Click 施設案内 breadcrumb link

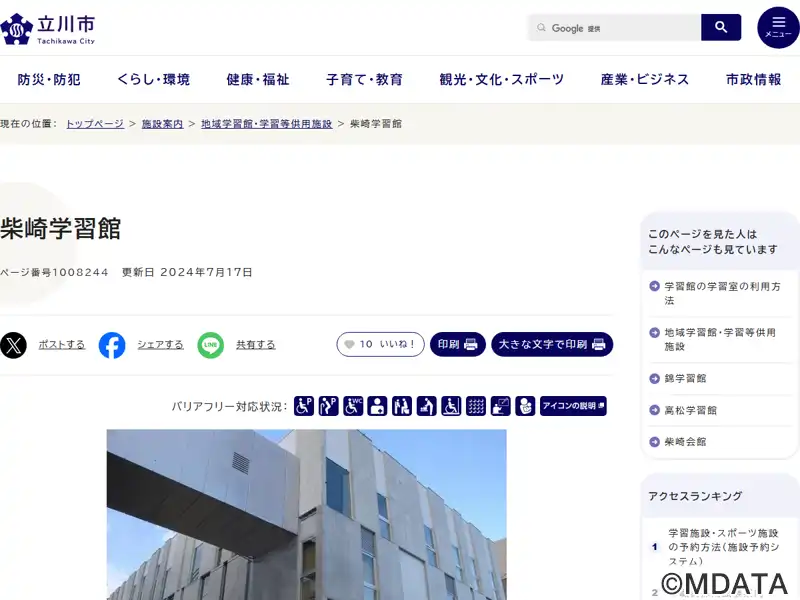(x=162, y=124)
